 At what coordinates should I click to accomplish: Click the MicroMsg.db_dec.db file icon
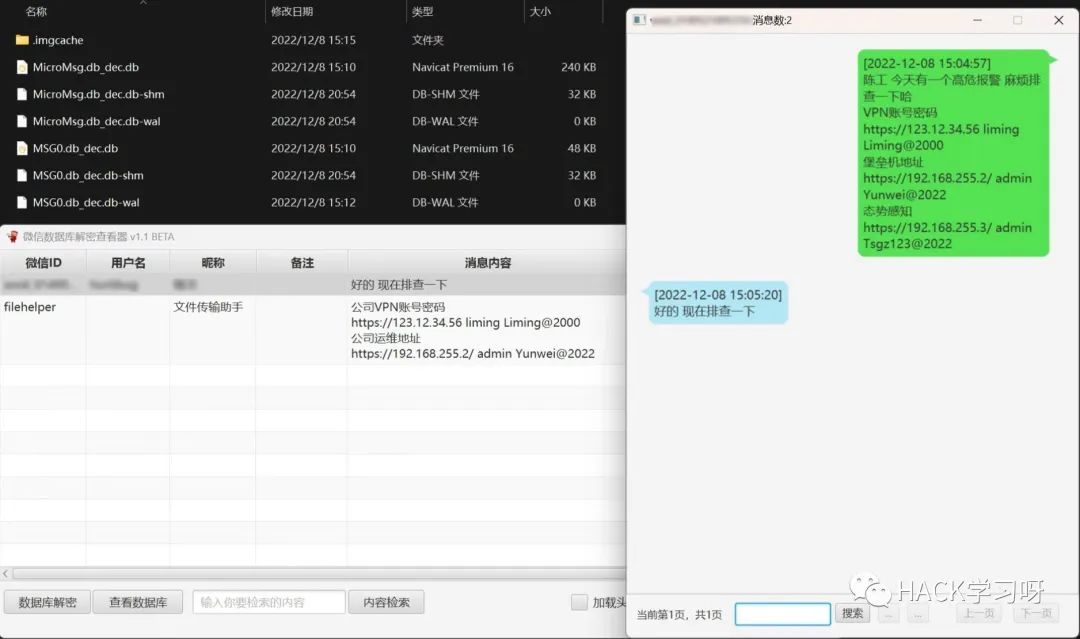[x=22, y=67]
